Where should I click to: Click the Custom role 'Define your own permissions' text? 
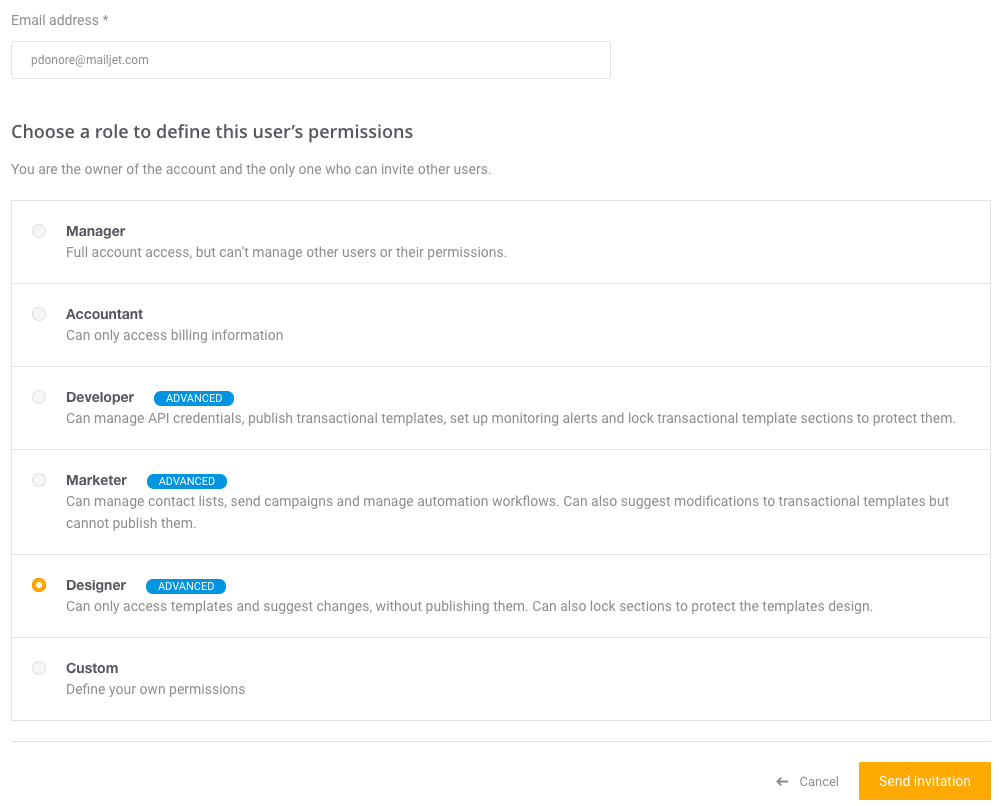(155, 689)
